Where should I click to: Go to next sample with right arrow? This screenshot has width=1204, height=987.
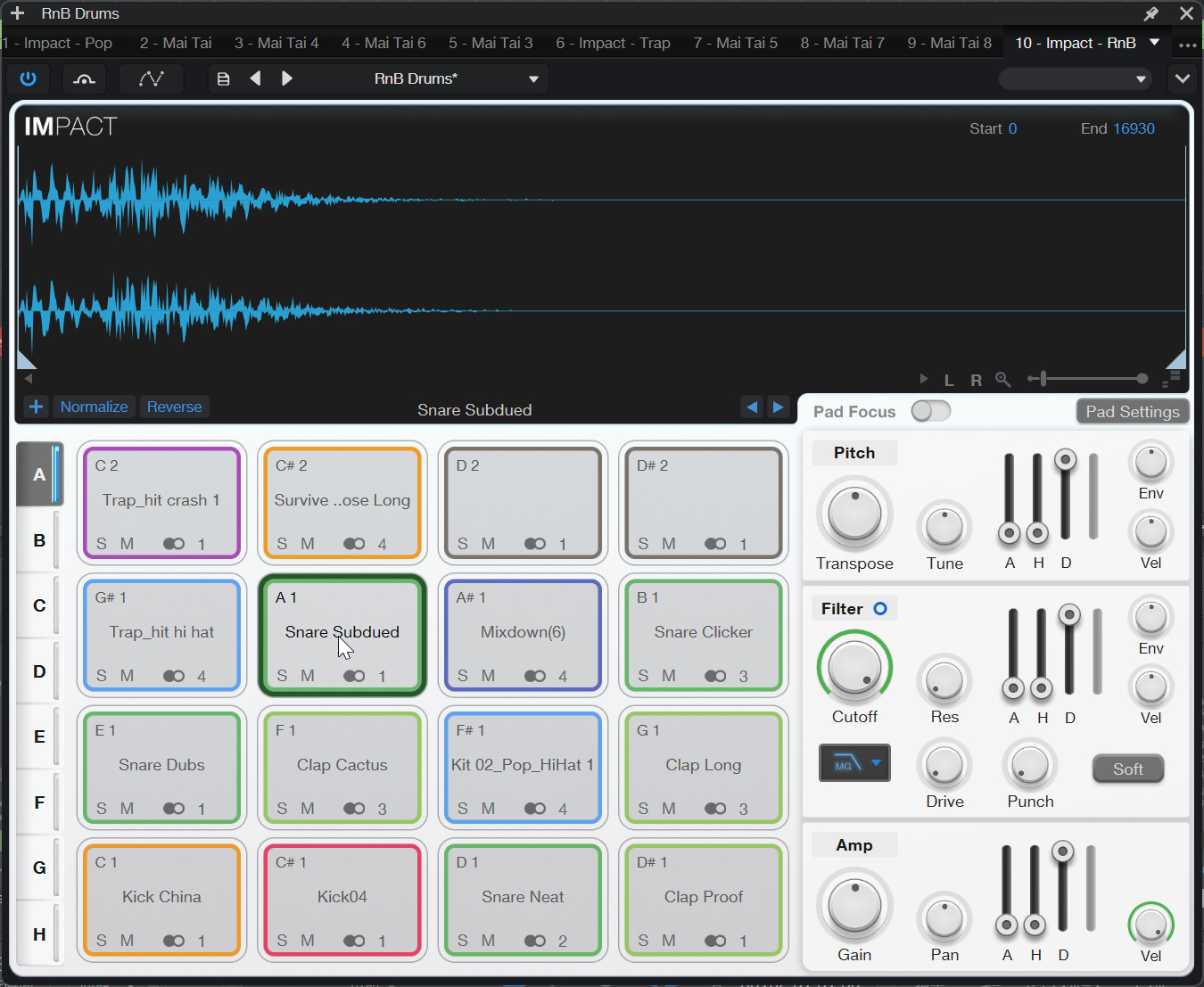click(x=778, y=407)
